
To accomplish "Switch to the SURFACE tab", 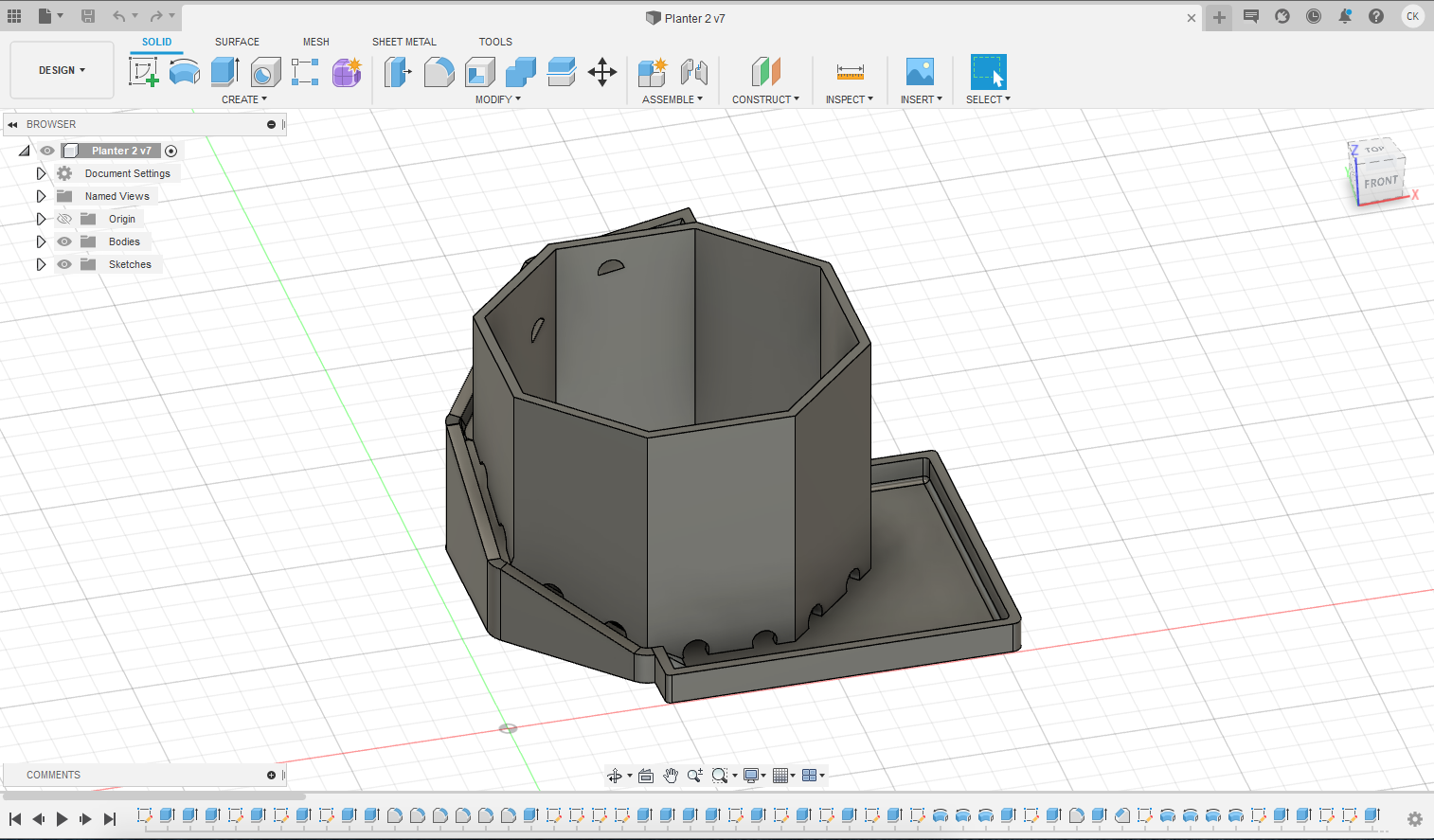I will pyautogui.click(x=237, y=42).
